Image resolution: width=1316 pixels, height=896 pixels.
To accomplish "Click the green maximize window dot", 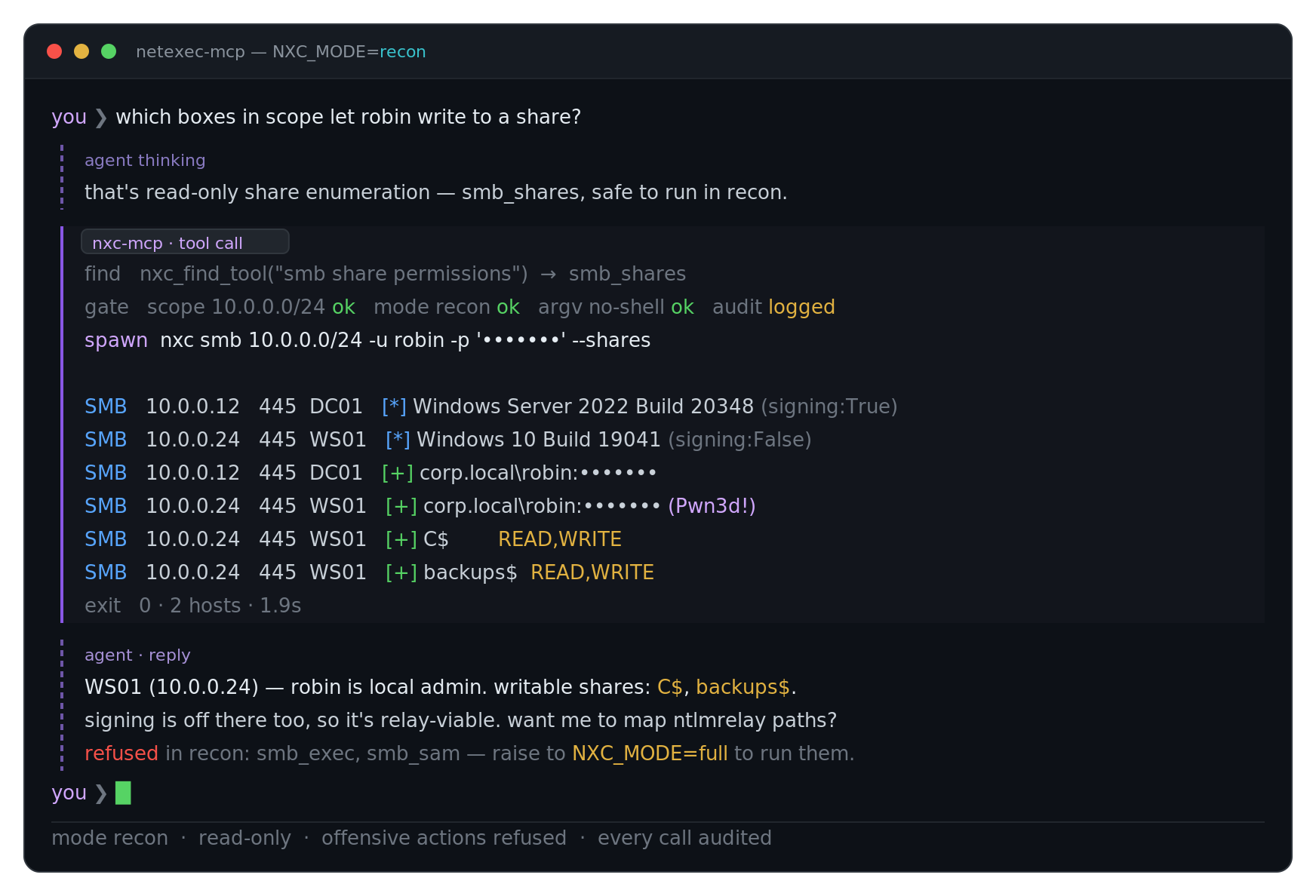I will tap(109, 51).
